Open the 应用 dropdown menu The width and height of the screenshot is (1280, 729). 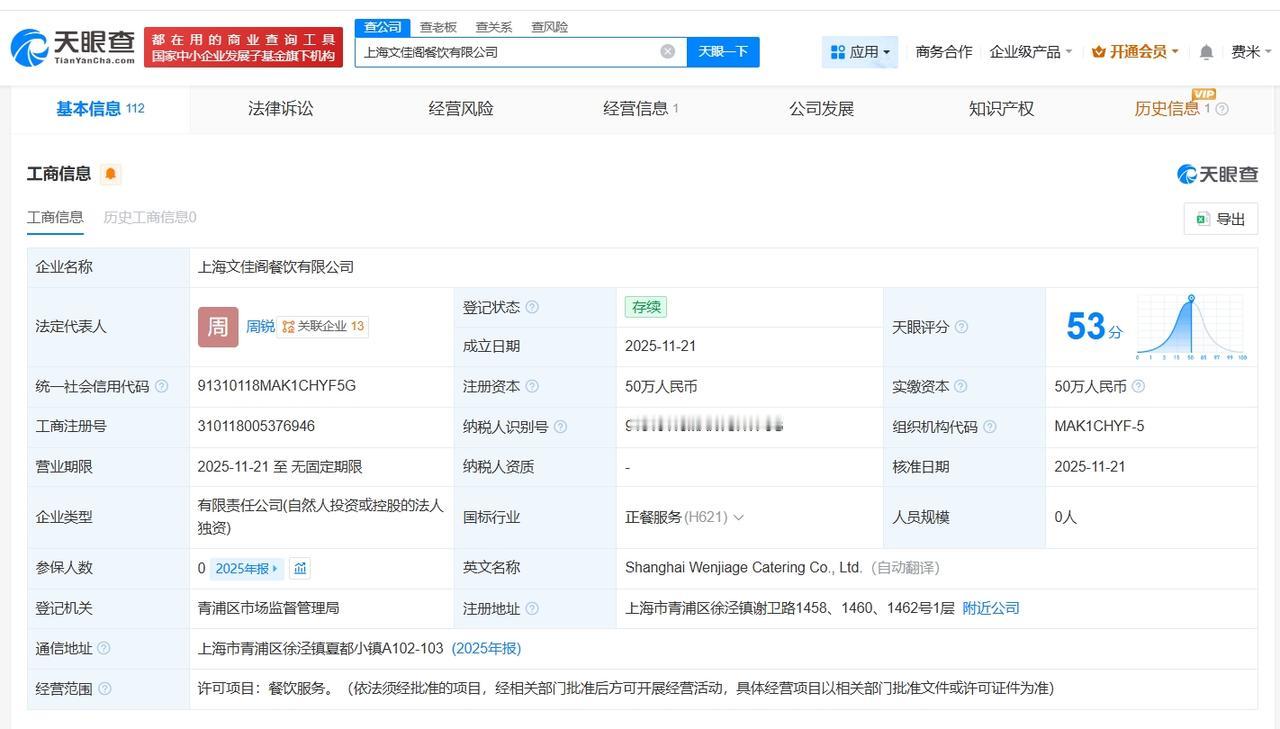860,52
